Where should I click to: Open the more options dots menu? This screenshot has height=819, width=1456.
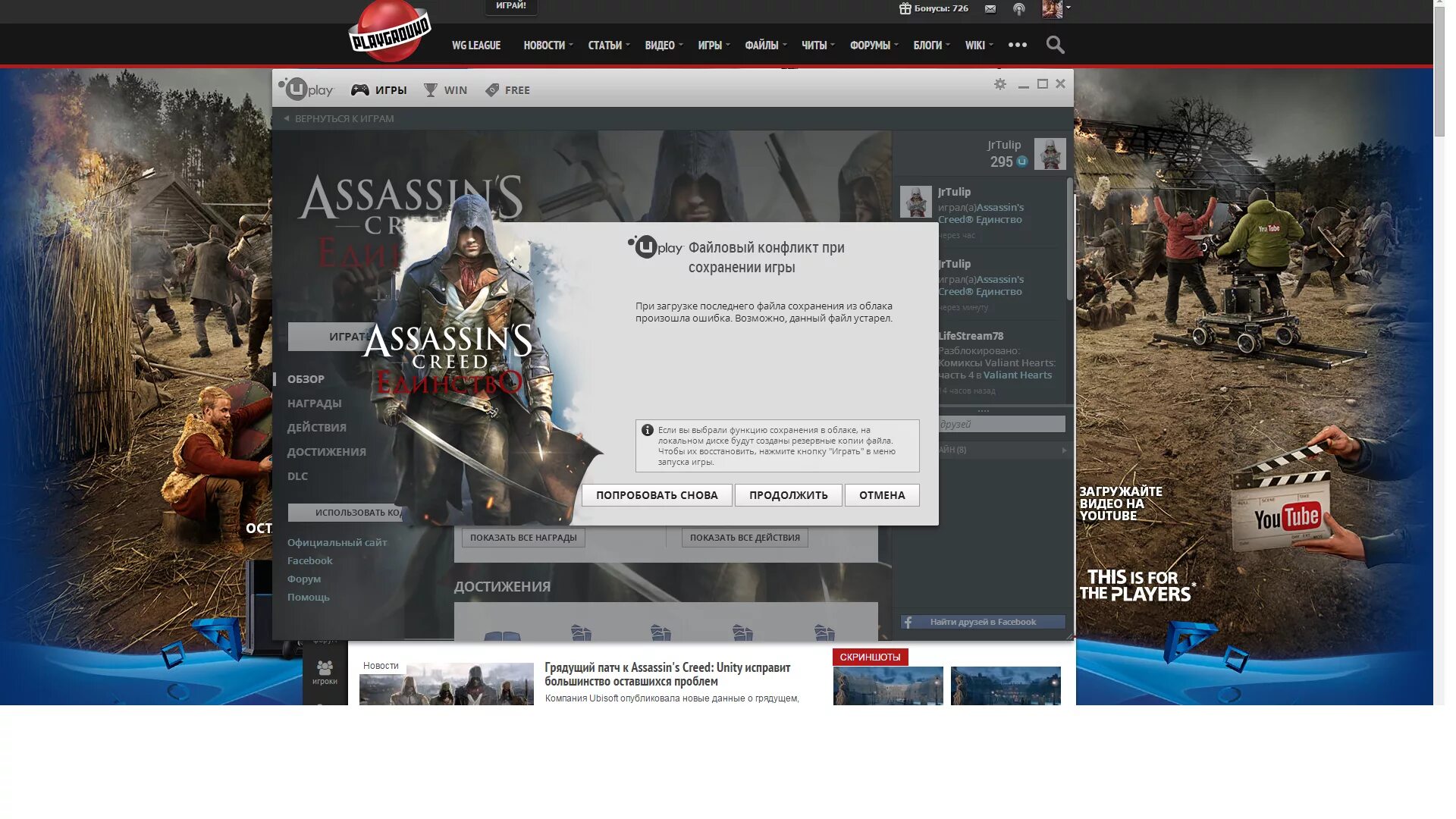click(x=1018, y=45)
